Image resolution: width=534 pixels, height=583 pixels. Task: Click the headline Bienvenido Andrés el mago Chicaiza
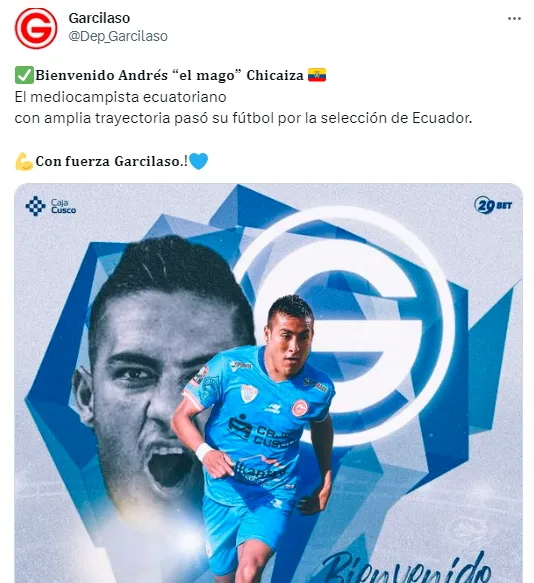[x=170, y=75]
